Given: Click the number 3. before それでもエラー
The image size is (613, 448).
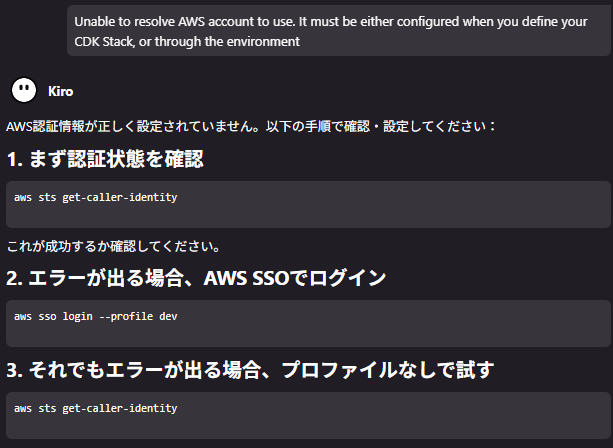Looking at the screenshot, I should point(14,370).
